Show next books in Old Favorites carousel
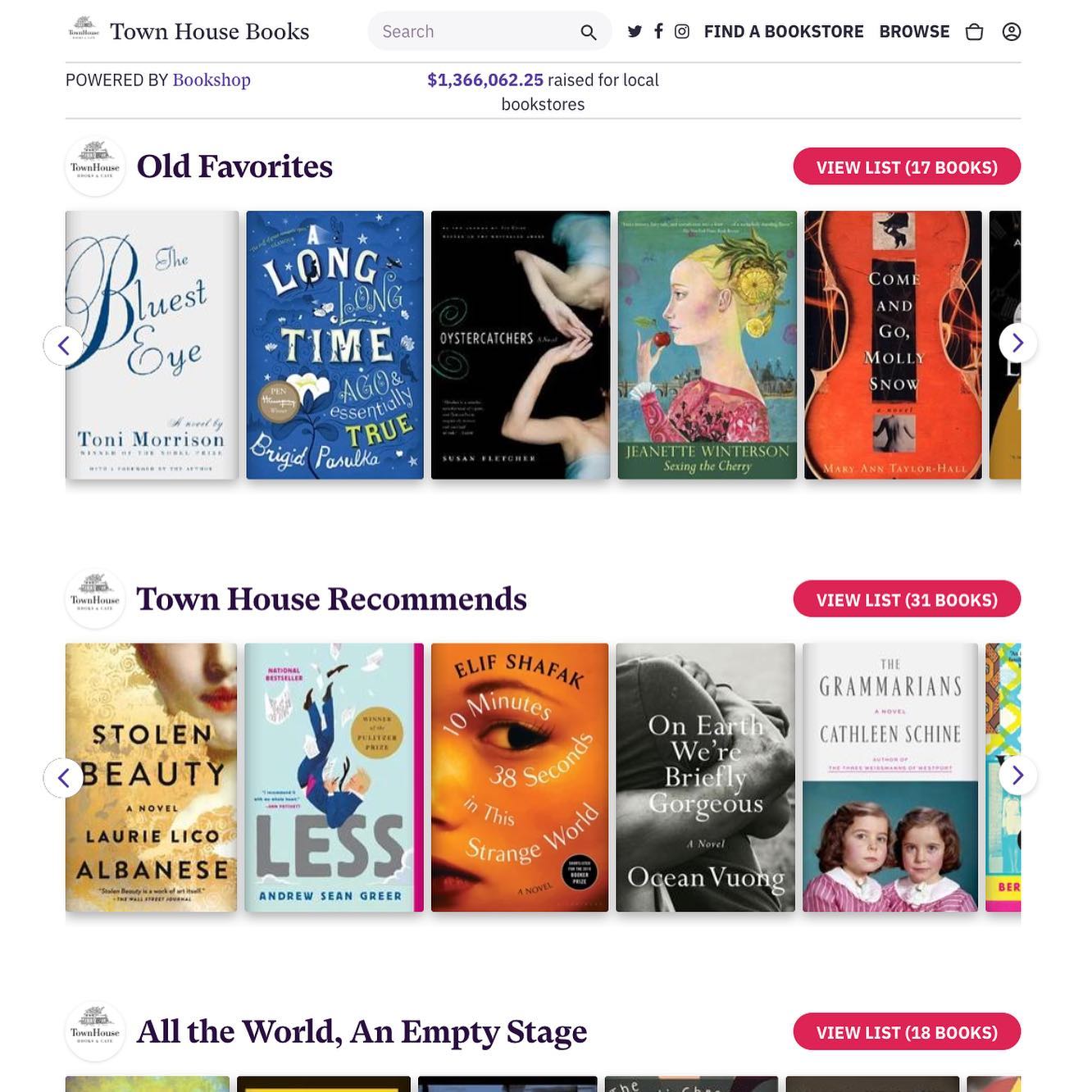 tap(1017, 344)
